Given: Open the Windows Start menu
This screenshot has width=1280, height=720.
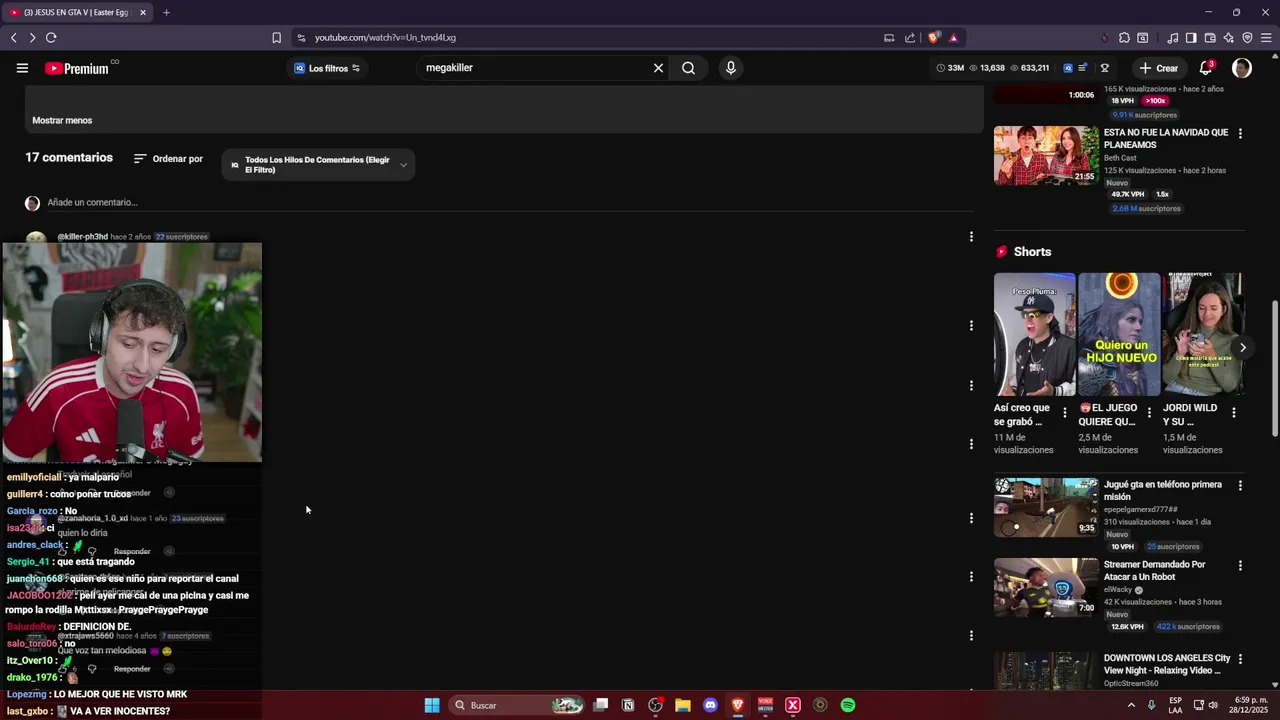Looking at the screenshot, I should tap(432, 705).
